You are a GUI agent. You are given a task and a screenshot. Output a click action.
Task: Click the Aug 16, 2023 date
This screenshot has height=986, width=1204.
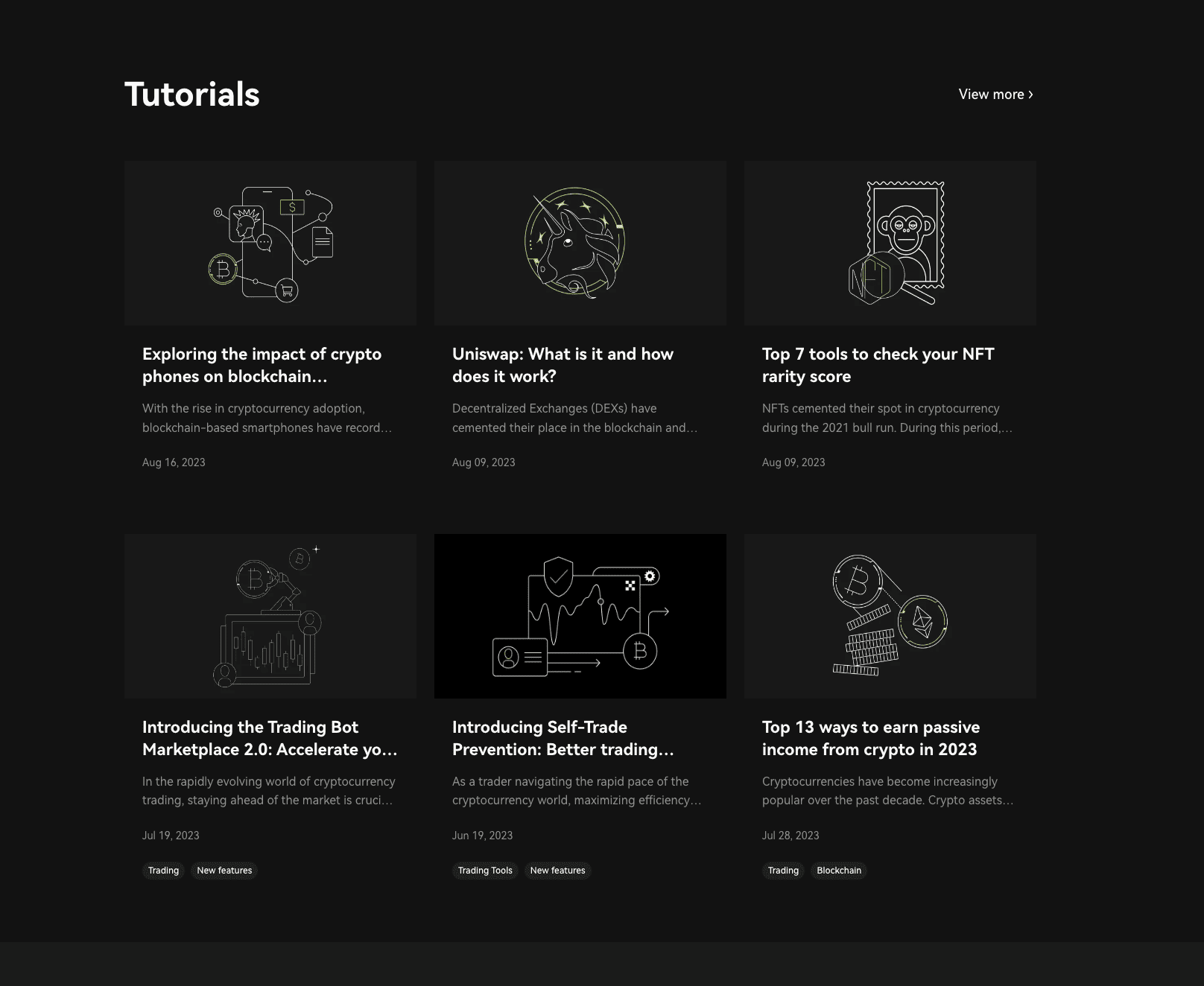click(174, 462)
